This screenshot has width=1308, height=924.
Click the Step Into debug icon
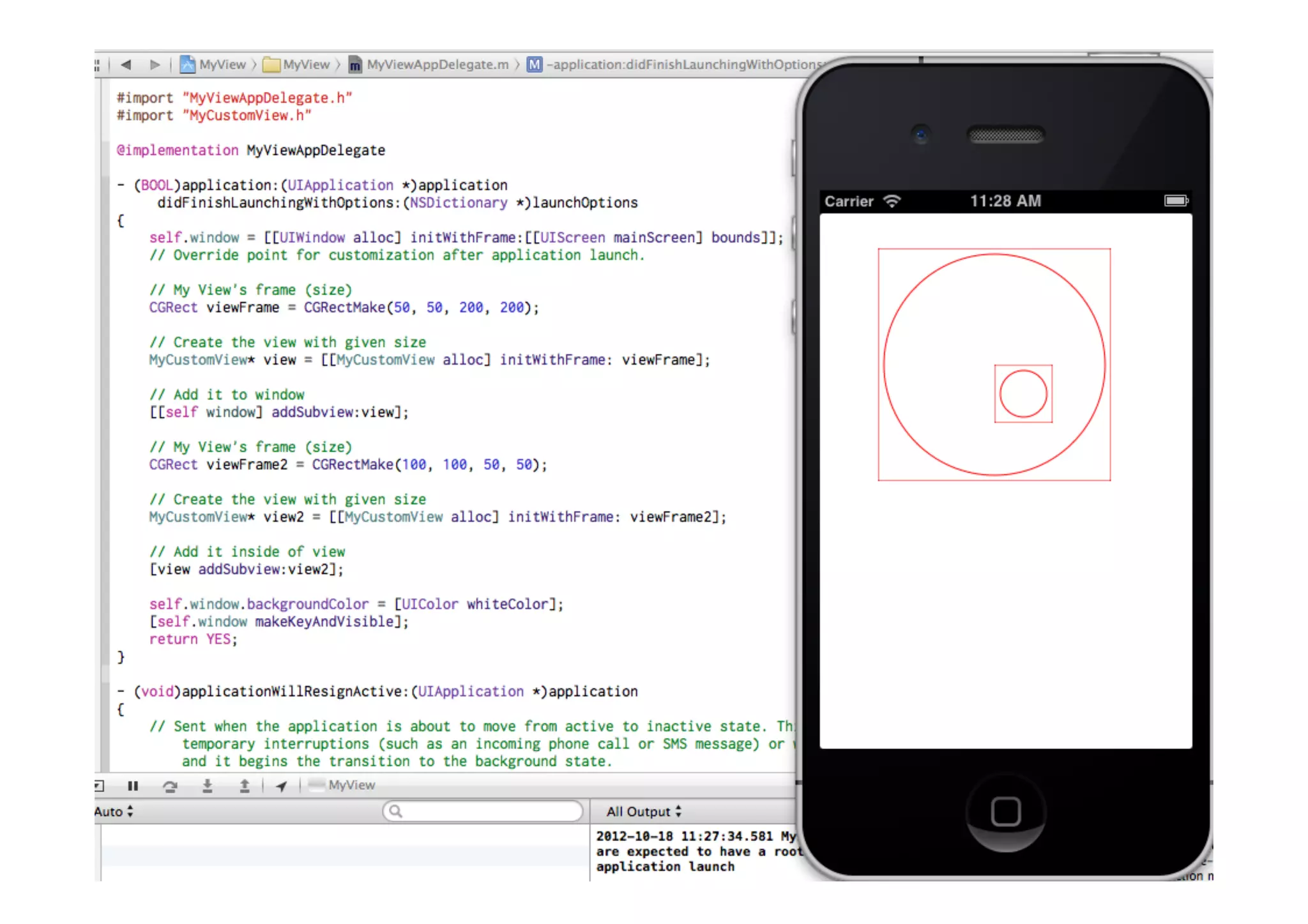coord(207,785)
